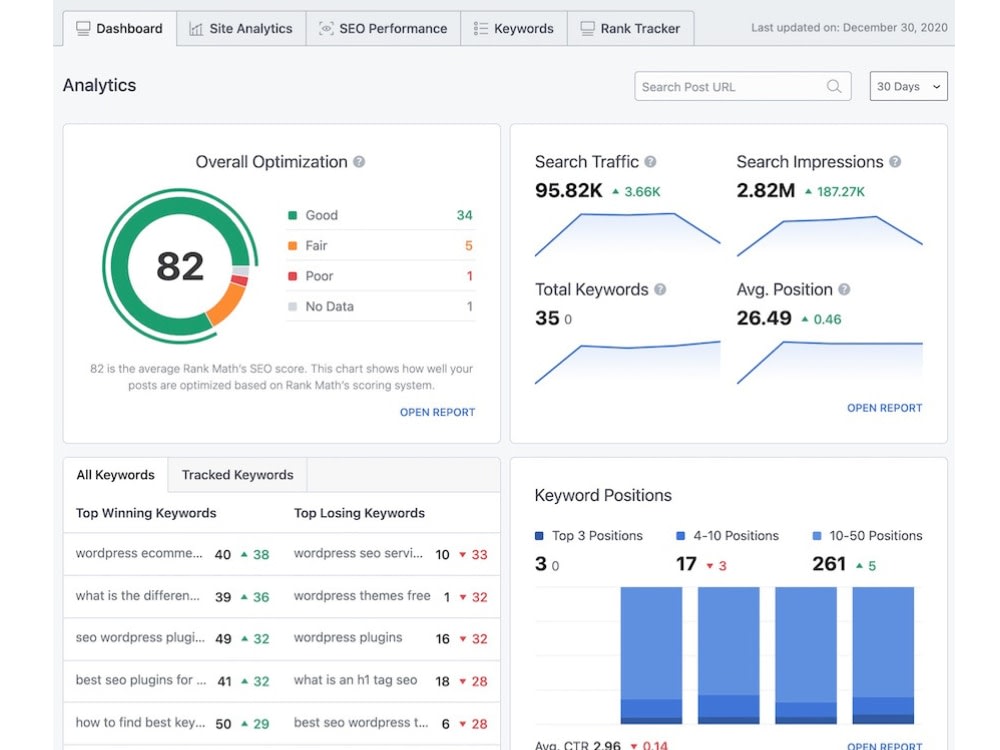Click the Search Post URL field

click(742, 86)
